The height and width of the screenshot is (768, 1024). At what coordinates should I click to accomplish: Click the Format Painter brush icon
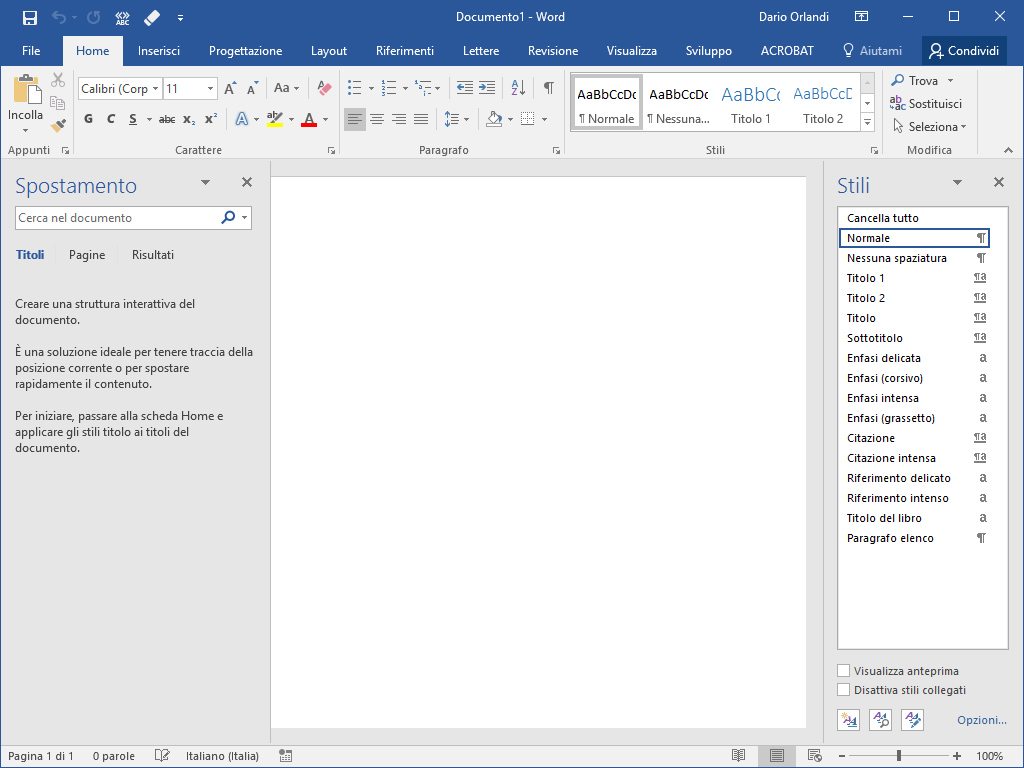tap(58, 126)
